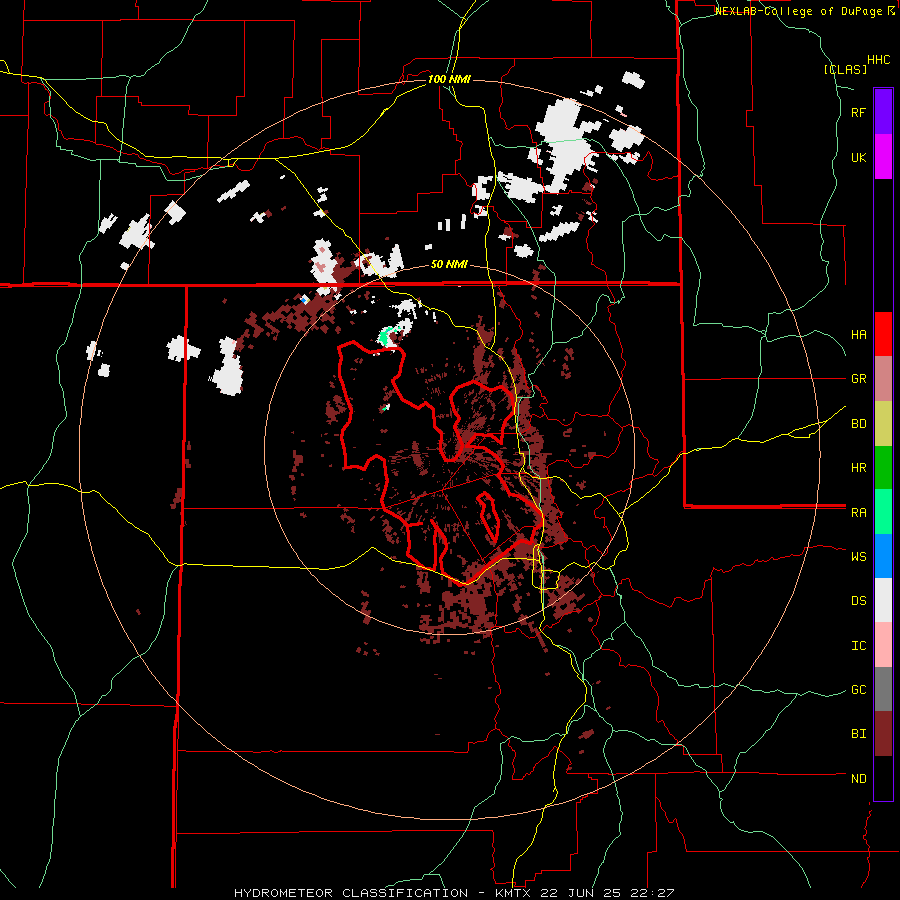900x900 pixels.
Task: Click the green rain echo near radar
Action: click(387, 336)
